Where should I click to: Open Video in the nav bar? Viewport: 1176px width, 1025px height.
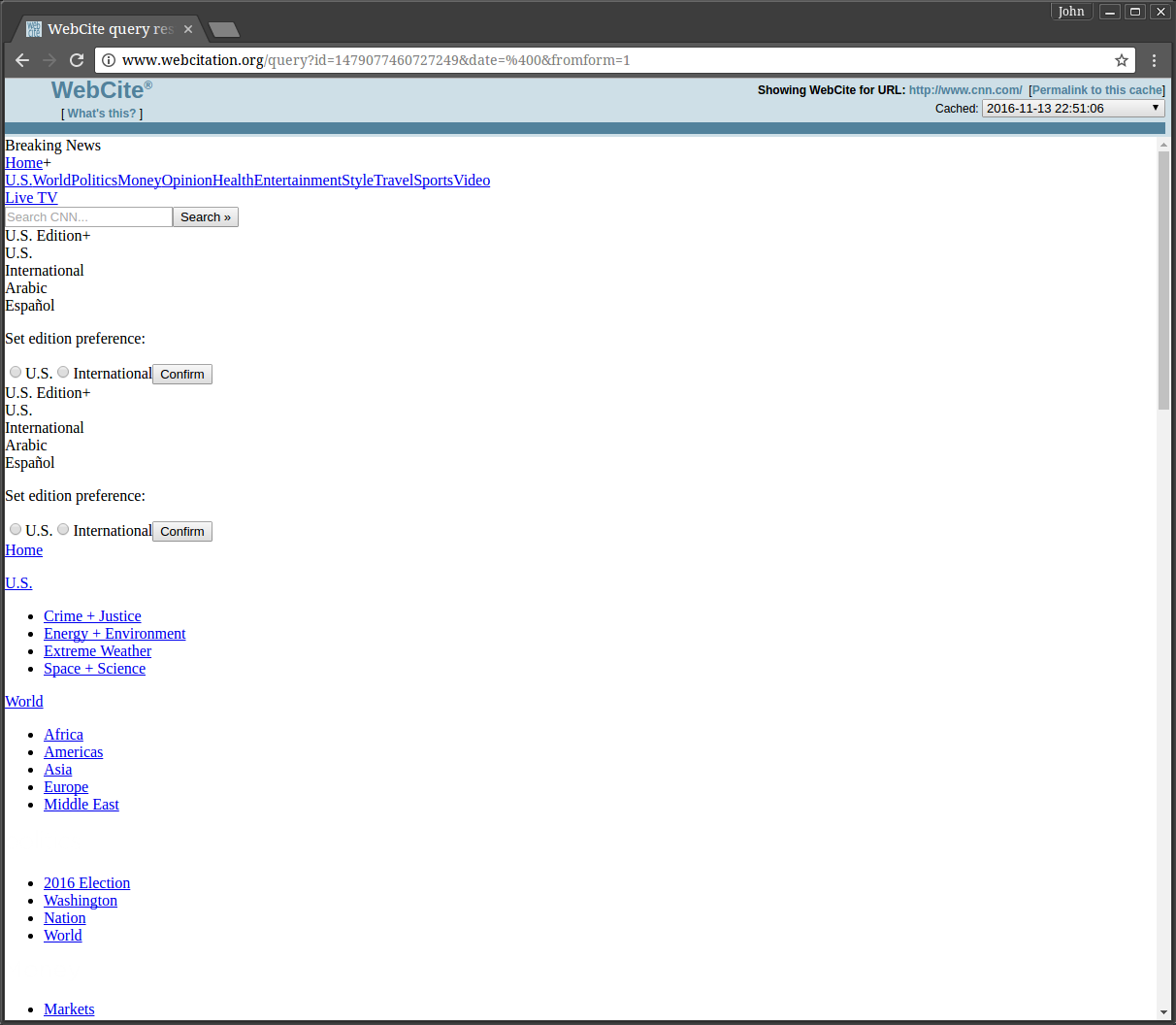[x=473, y=181]
